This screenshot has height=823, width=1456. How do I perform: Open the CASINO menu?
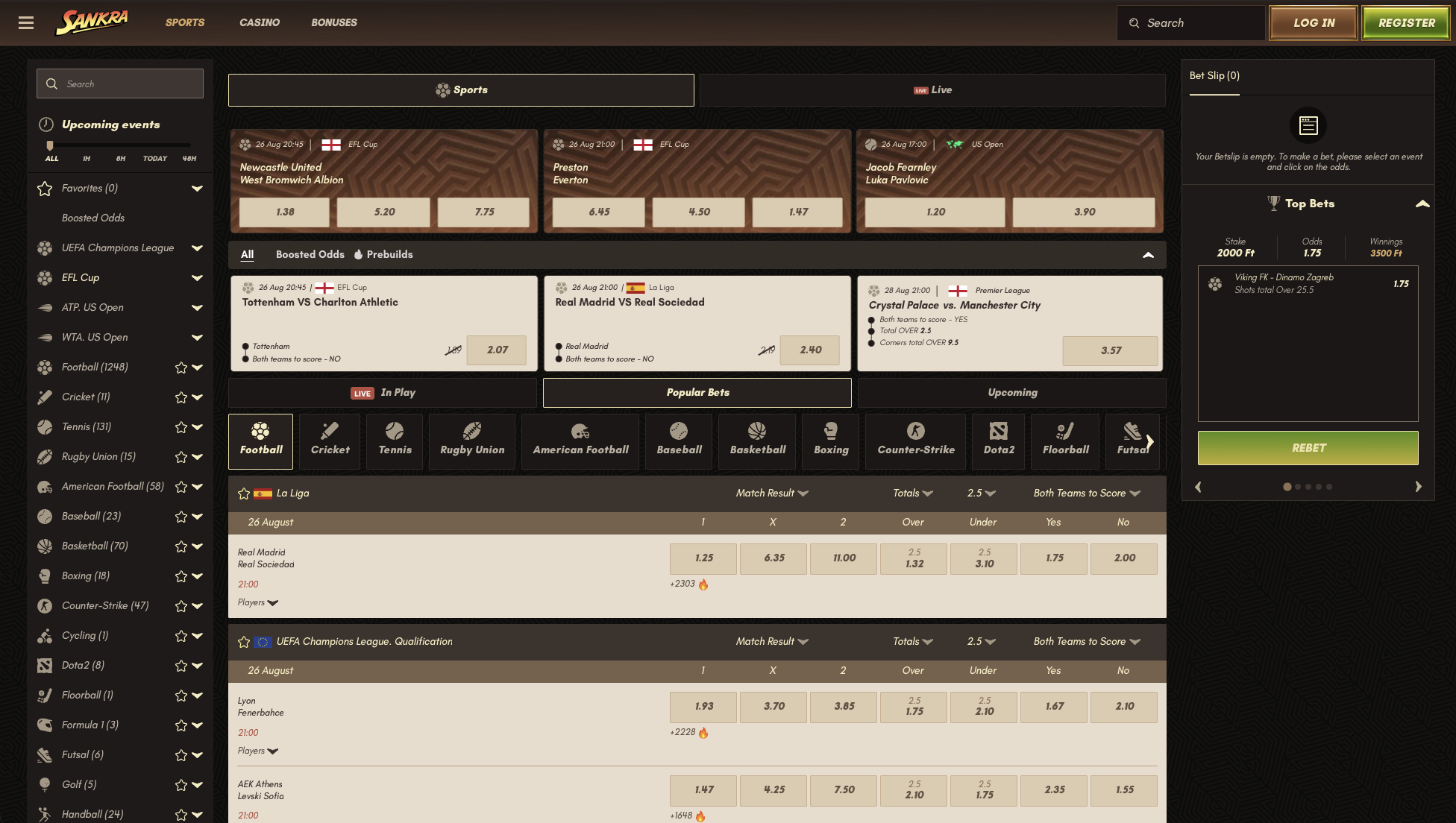pos(260,22)
